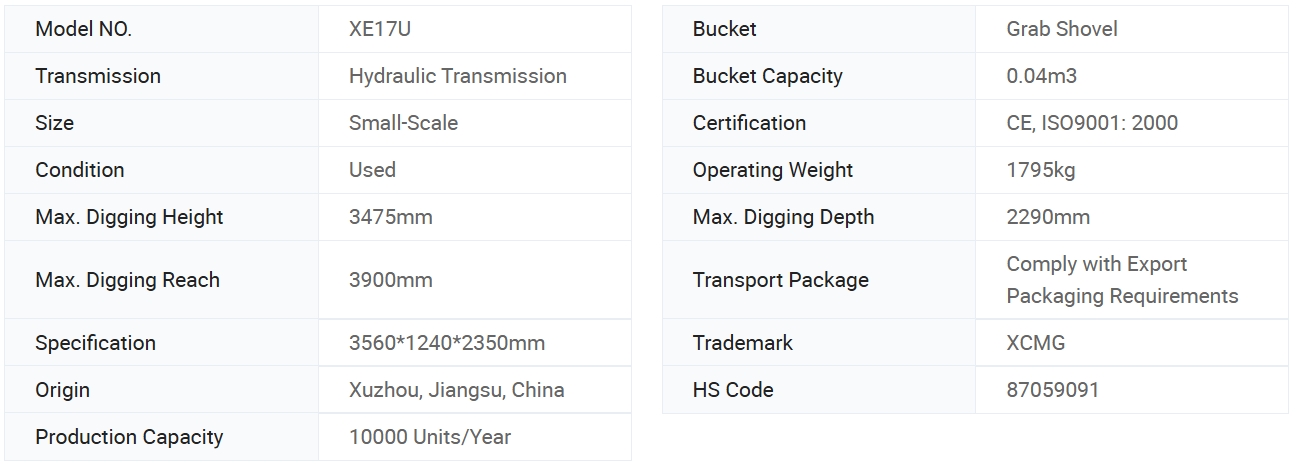
Task: Click the Max. Digging Reach label
Action: 127,280
